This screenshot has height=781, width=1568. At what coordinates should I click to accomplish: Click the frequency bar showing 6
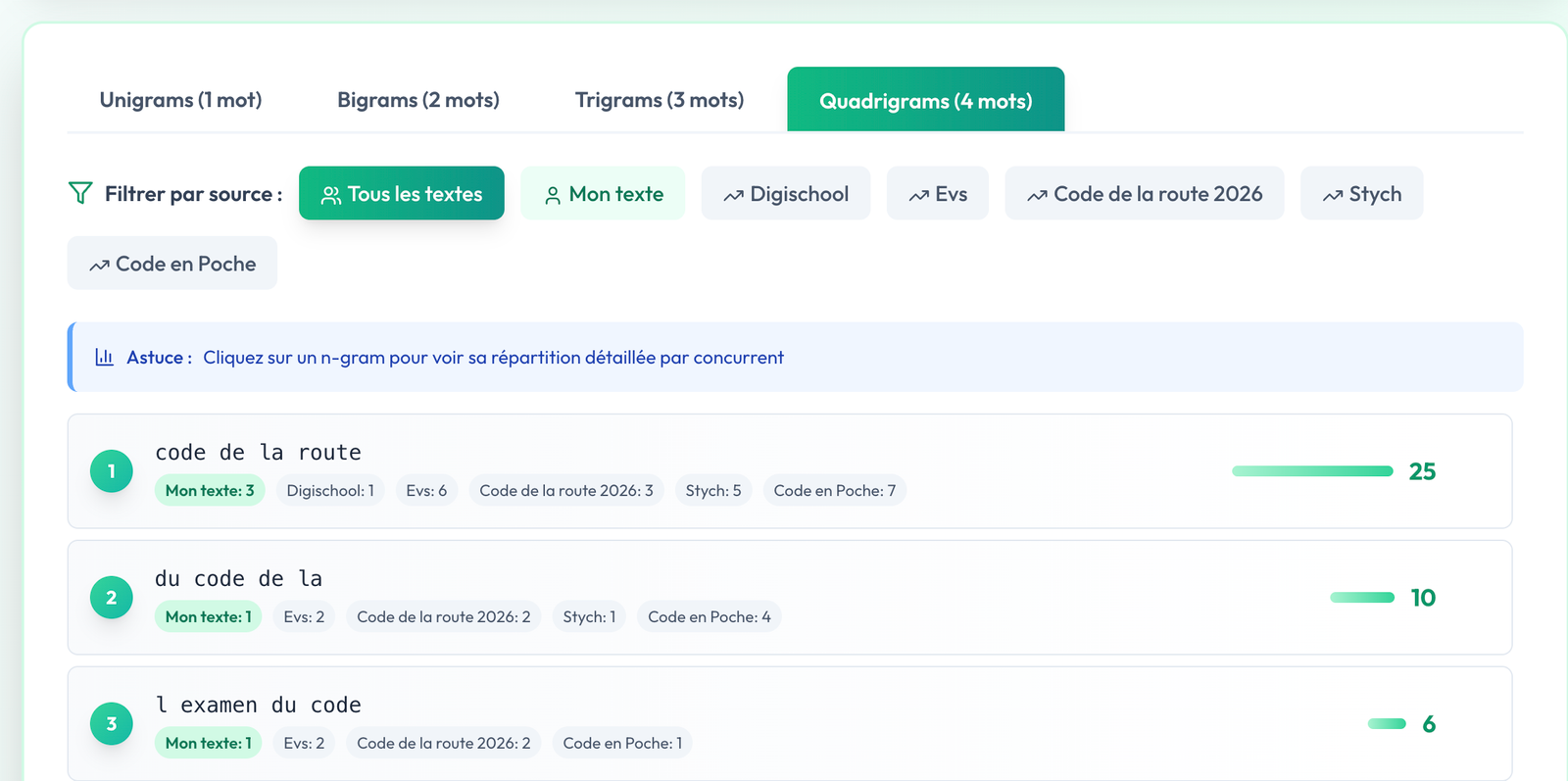click(1387, 724)
